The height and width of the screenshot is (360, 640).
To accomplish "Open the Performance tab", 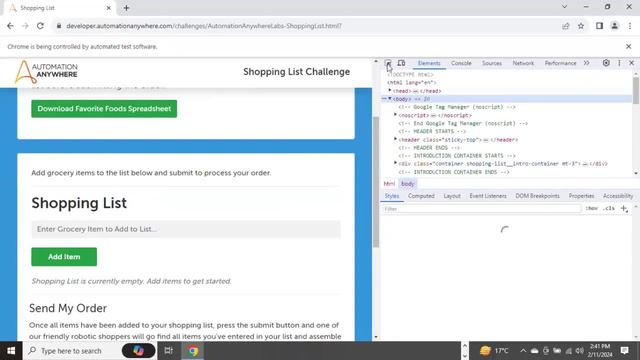I will [x=560, y=63].
